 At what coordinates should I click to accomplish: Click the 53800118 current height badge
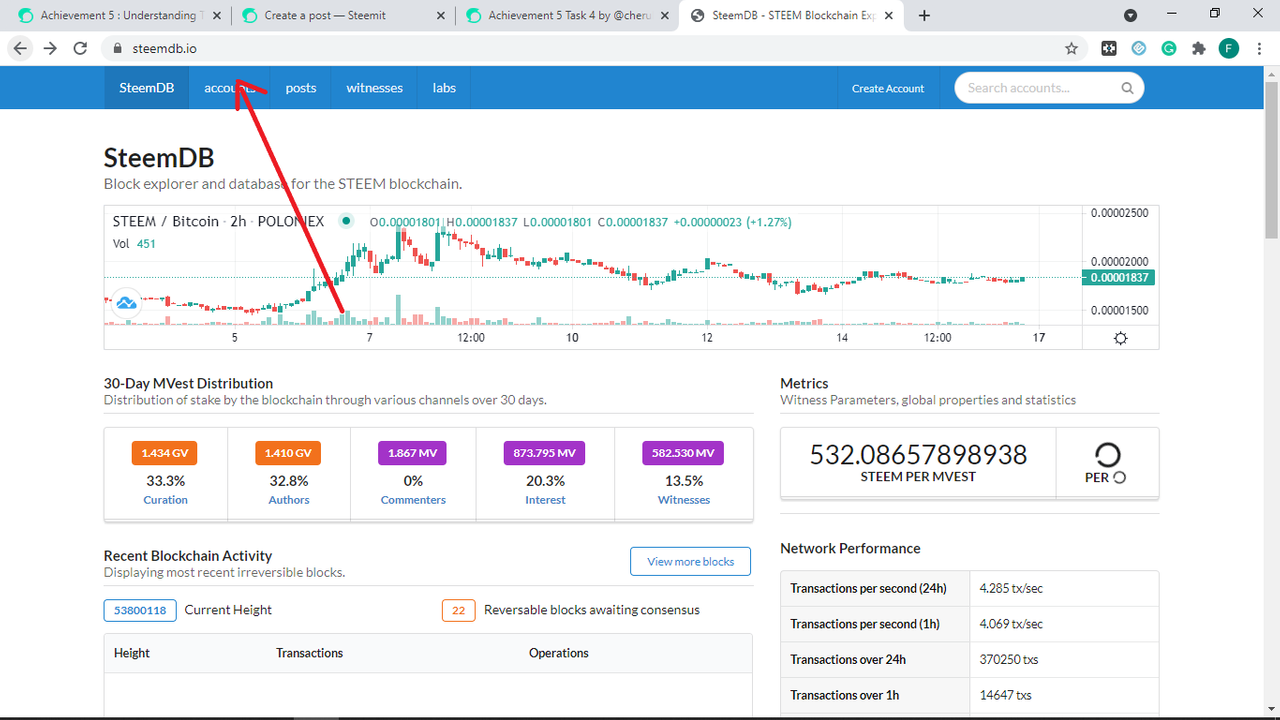coord(140,610)
